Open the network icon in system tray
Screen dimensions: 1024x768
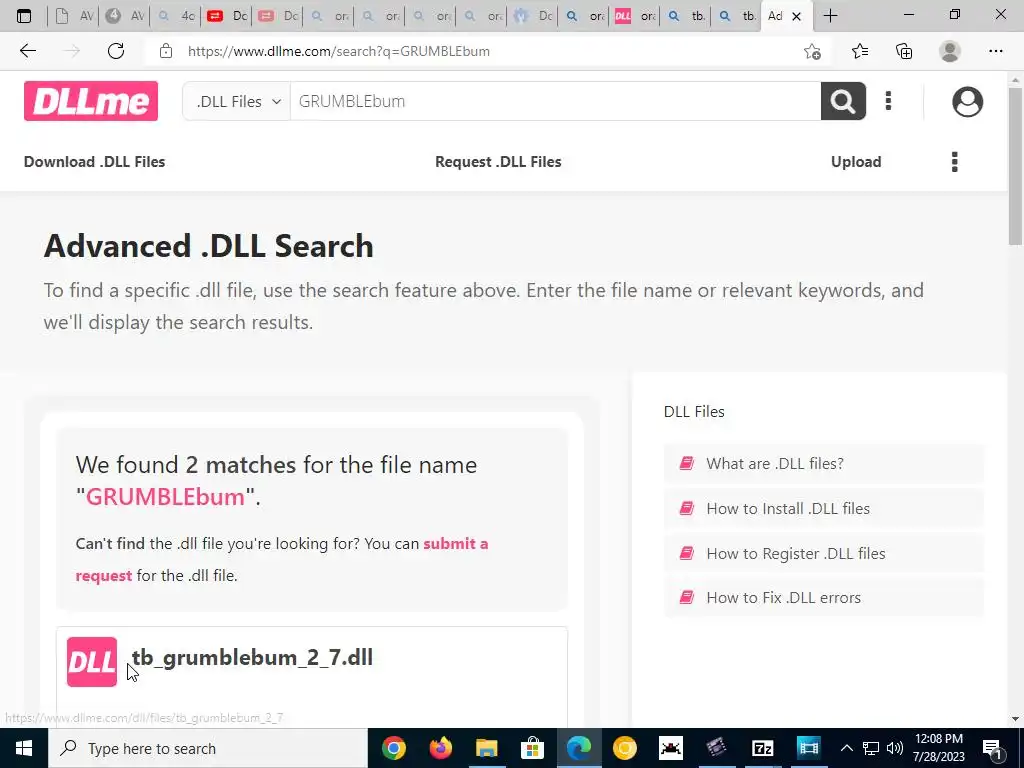(871, 748)
